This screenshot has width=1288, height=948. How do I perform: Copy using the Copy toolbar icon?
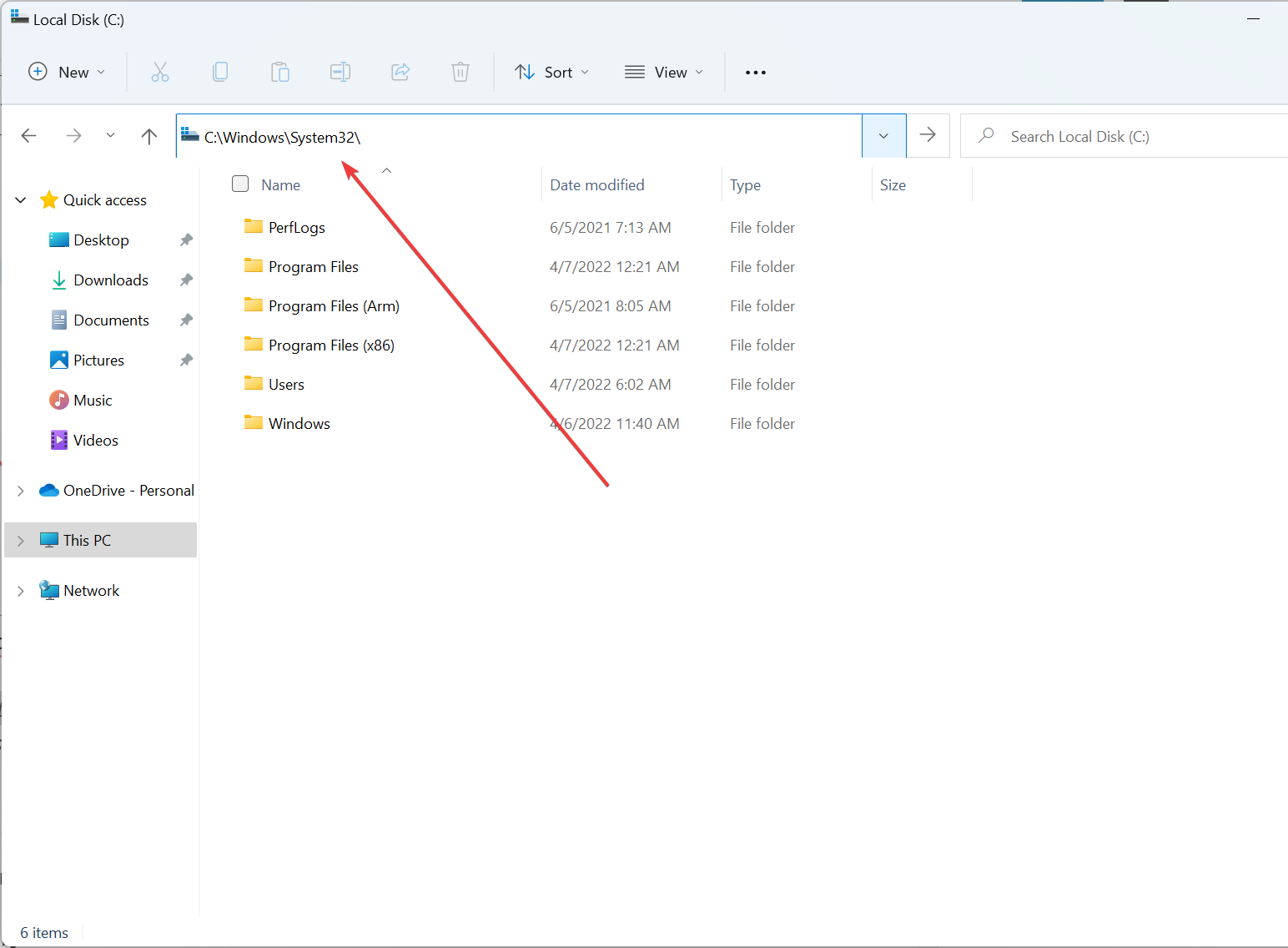(220, 72)
